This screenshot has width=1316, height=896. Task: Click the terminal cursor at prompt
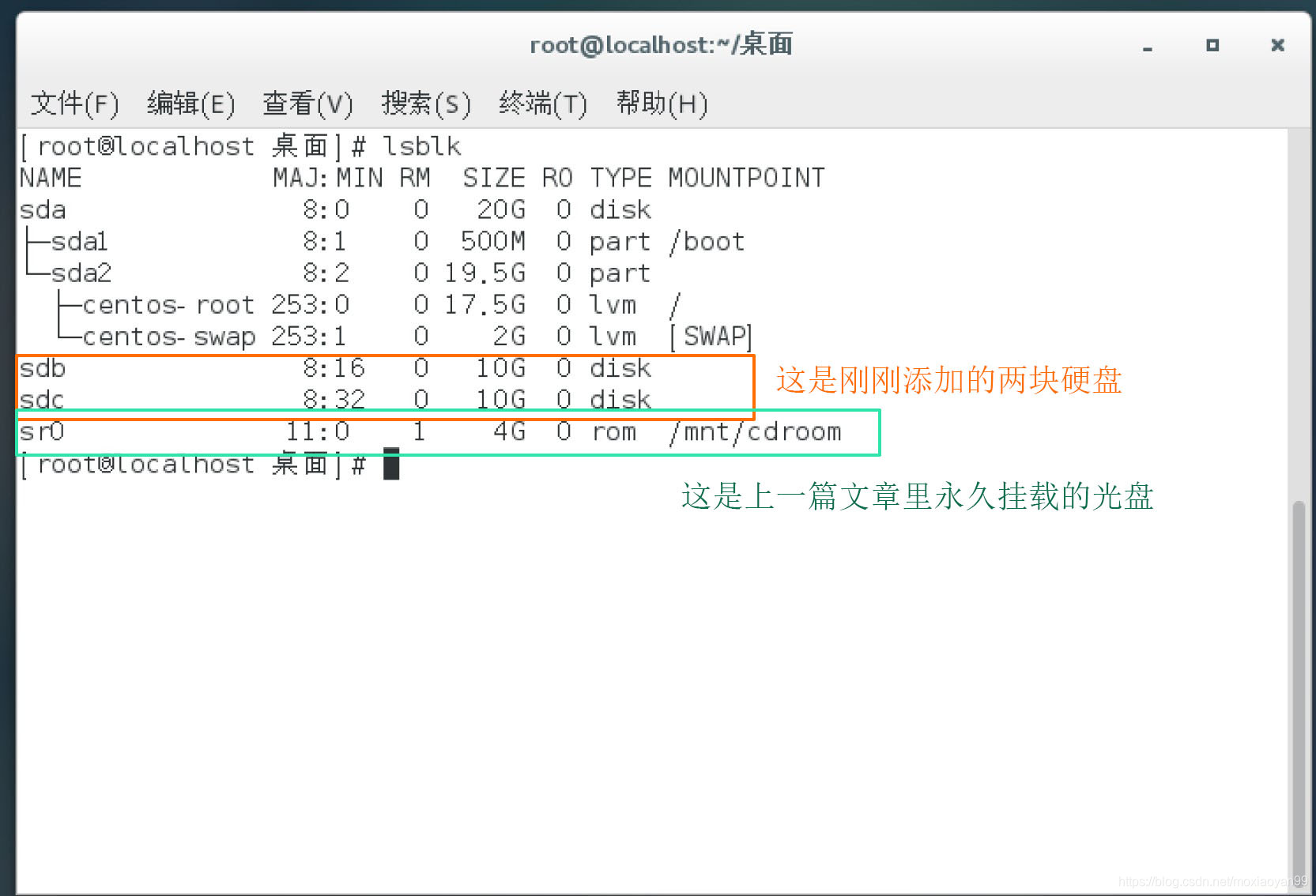pos(391,464)
